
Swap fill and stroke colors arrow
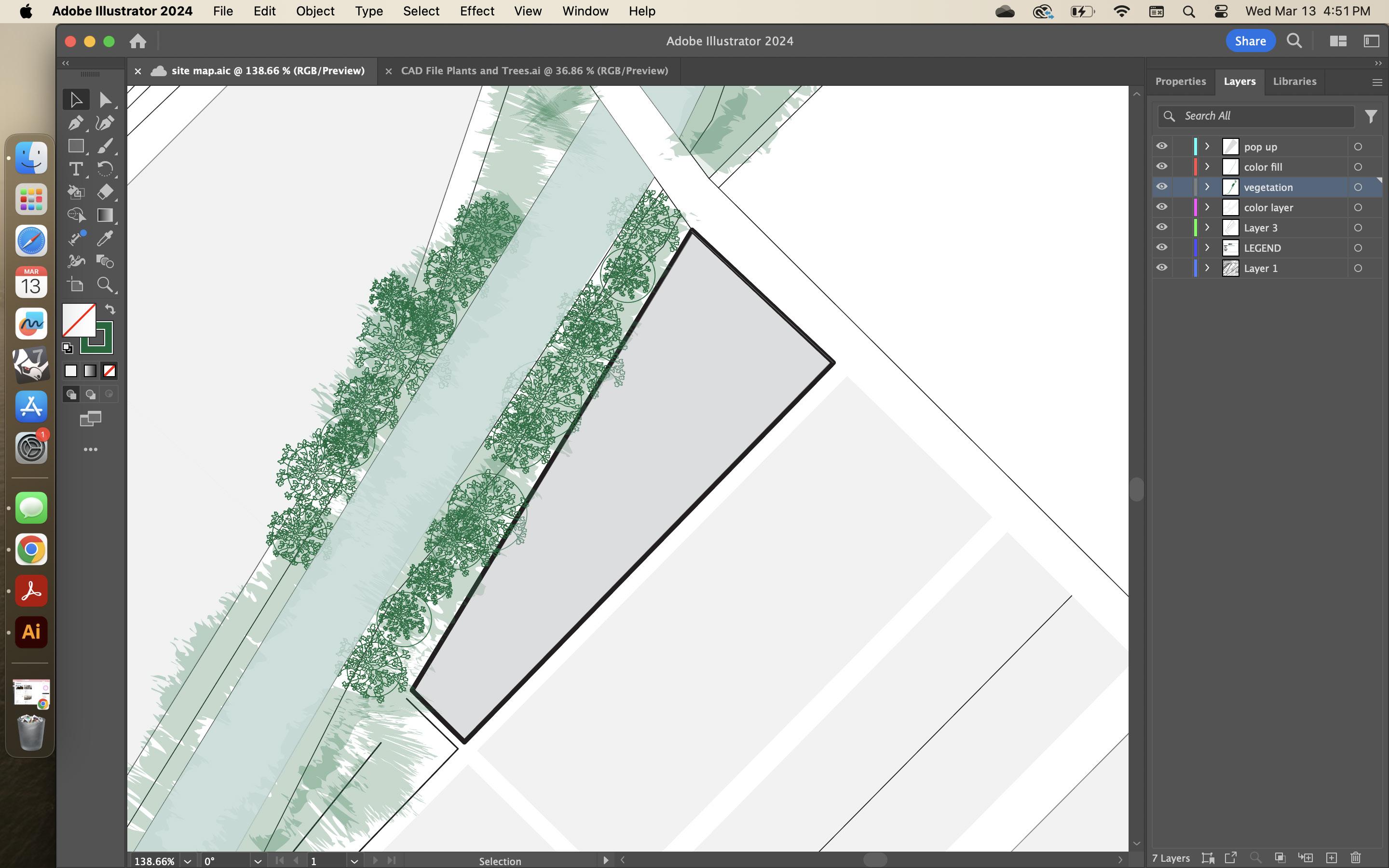[110, 310]
